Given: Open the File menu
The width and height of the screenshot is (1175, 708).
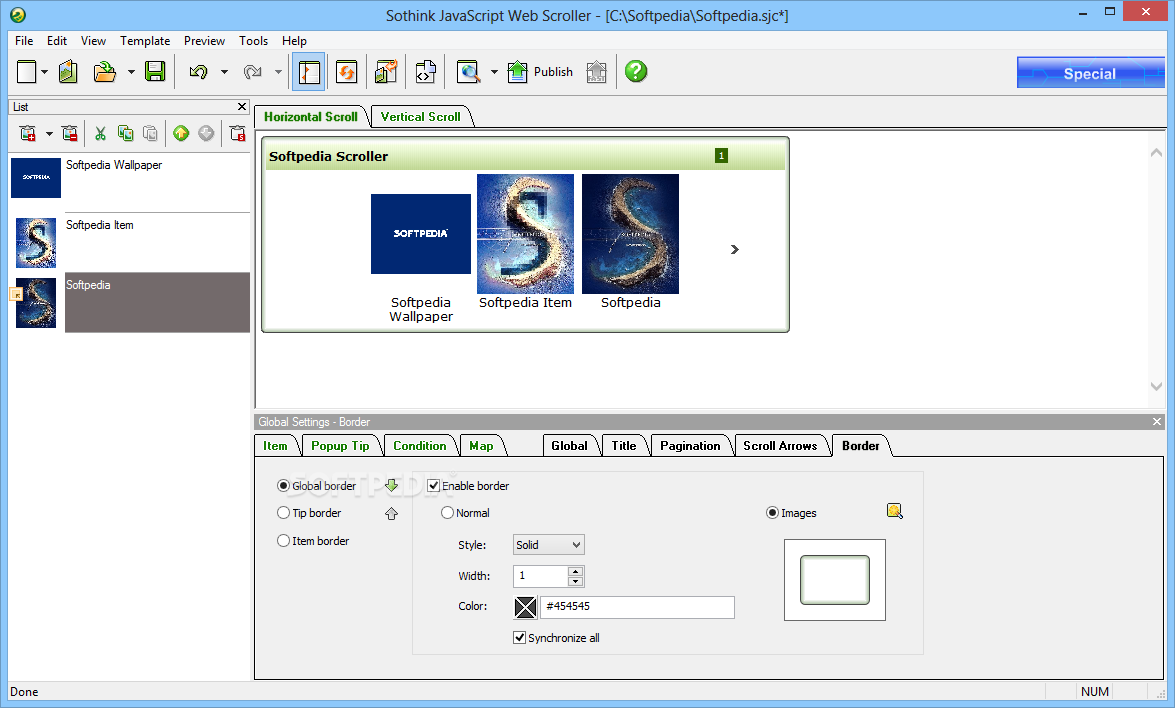Looking at the screenshot, I should pyautogui.click(x=24, y=40).
